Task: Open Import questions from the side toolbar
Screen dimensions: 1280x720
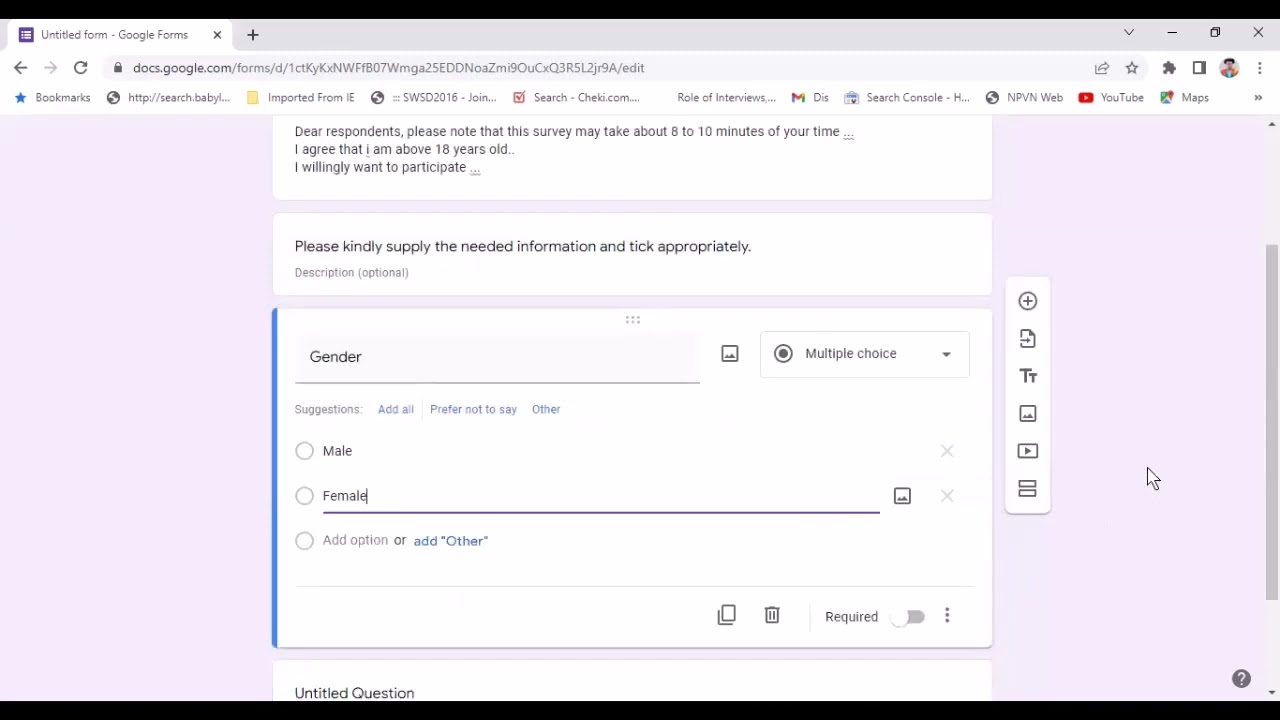Action: click(1028, 339)
